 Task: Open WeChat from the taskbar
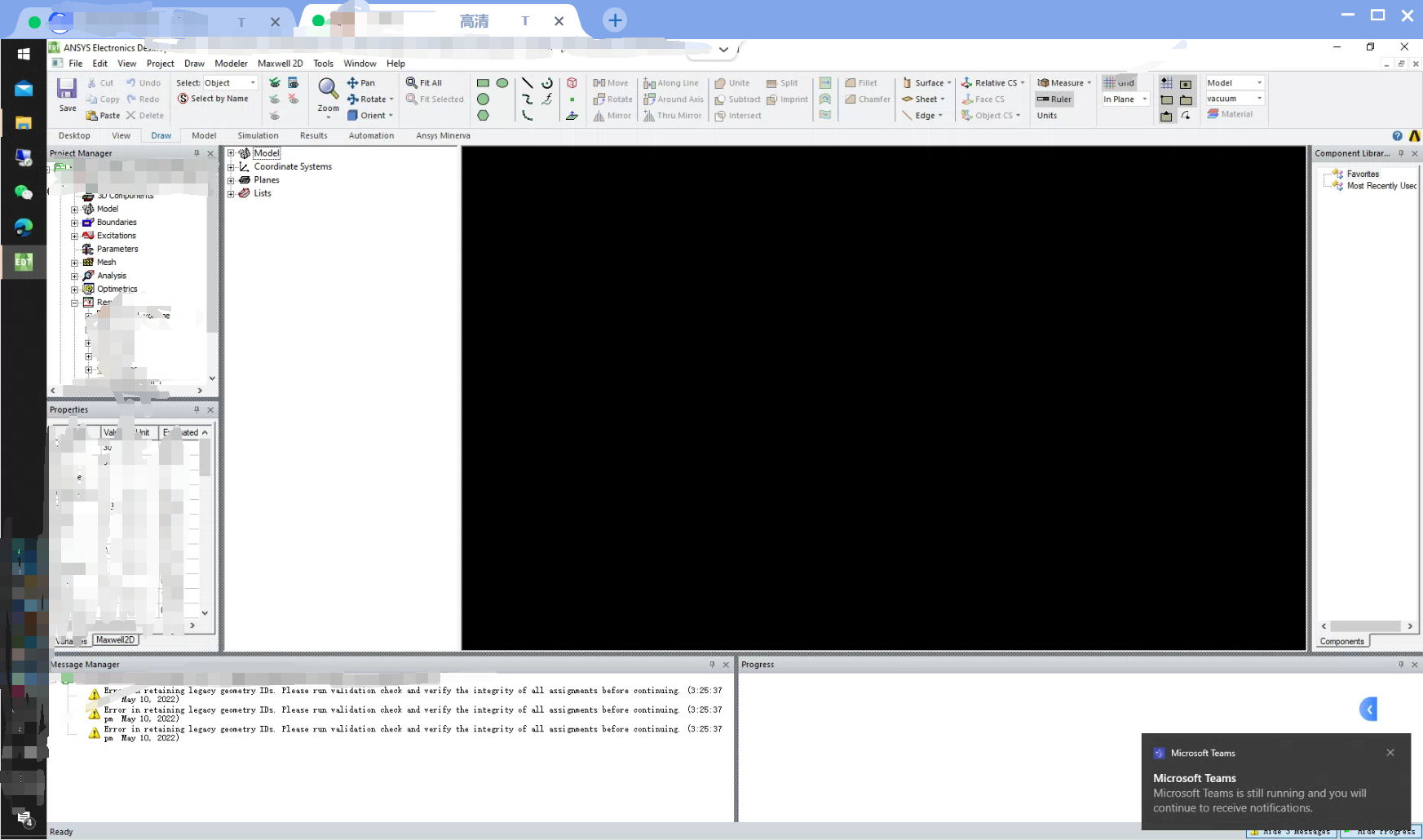pos(24,192)
